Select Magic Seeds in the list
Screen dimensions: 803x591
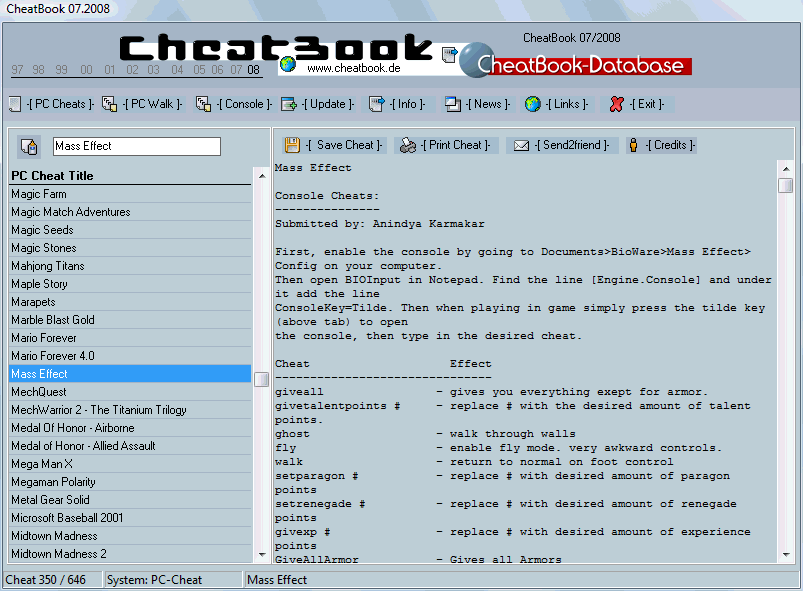coord(130,230)
